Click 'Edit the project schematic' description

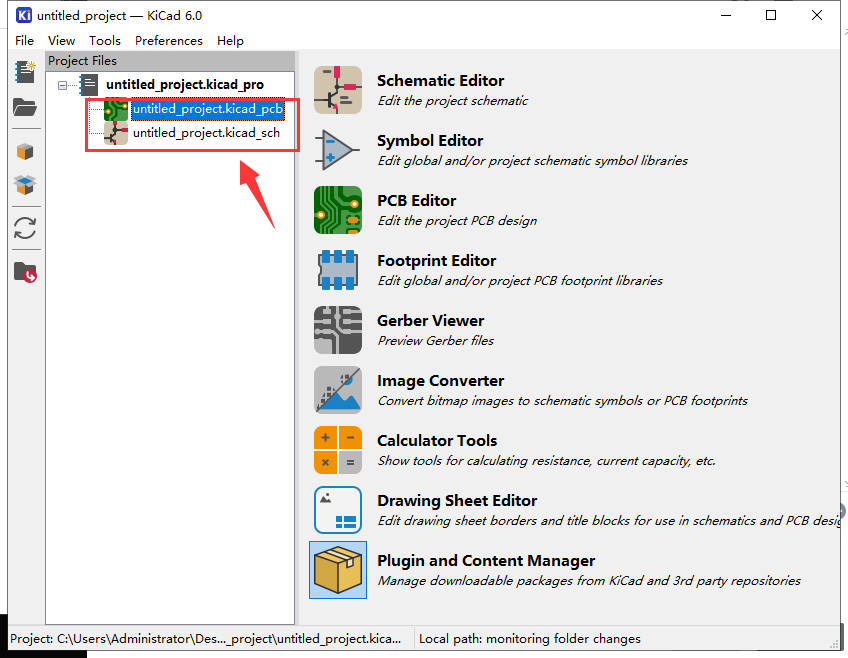tap(453, 101)
